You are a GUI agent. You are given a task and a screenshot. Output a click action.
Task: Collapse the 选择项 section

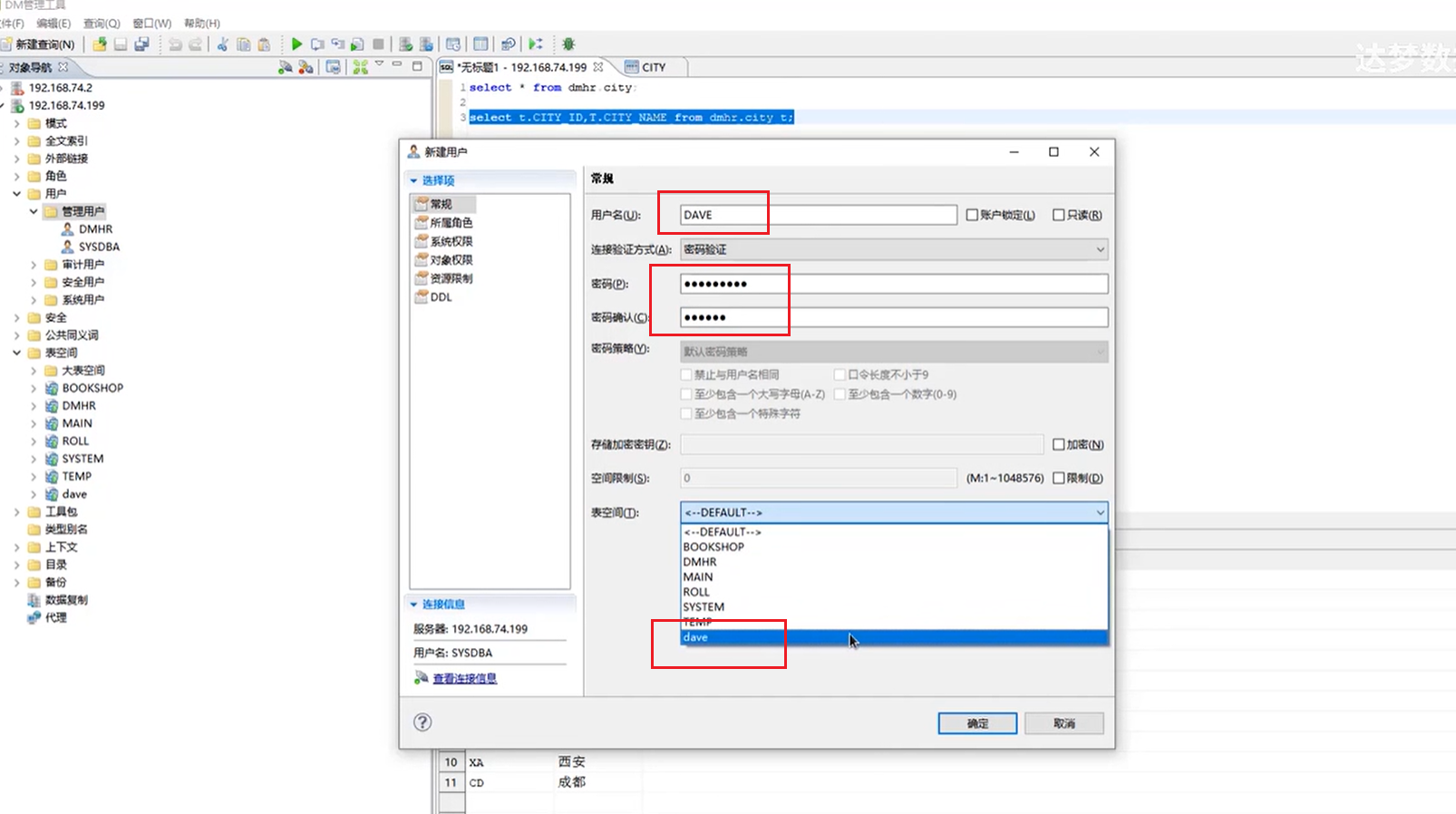point(413,180)
